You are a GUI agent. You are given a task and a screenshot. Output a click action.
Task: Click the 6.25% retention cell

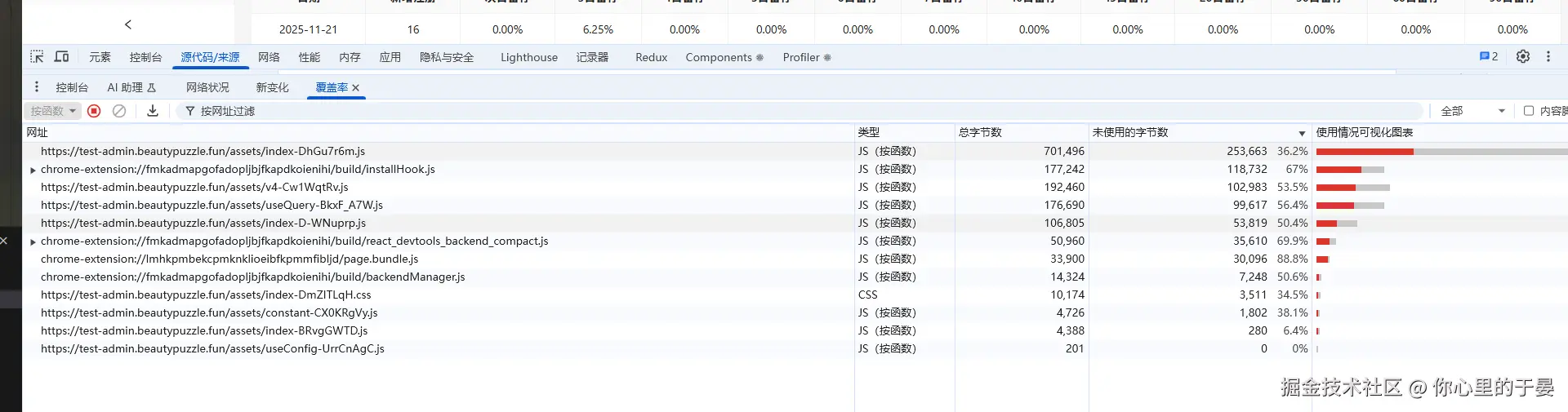click(x=598, y=29)
